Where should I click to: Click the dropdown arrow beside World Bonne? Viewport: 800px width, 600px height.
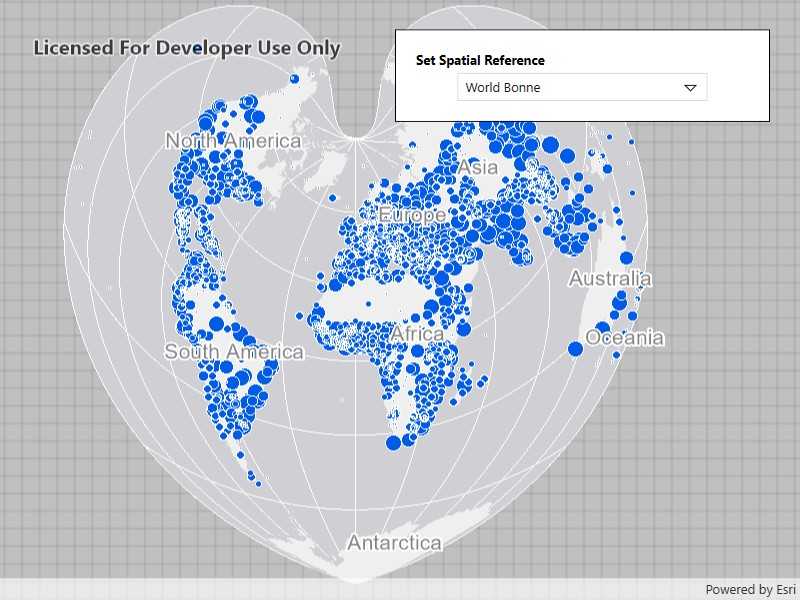[690, 87]
